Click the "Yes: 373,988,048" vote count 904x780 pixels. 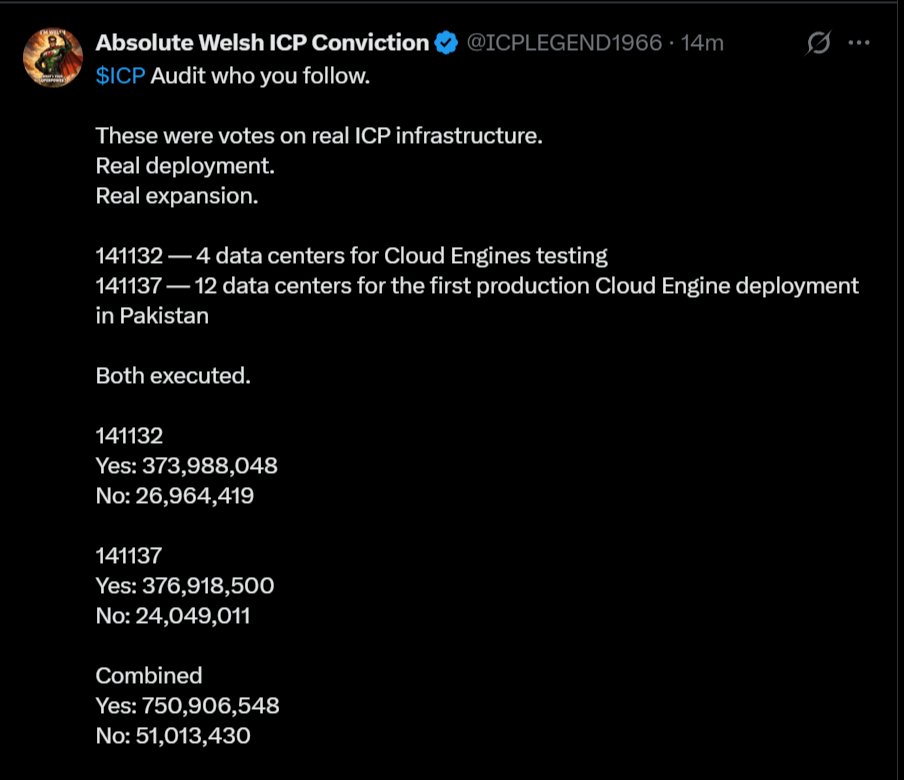point(186,466)
